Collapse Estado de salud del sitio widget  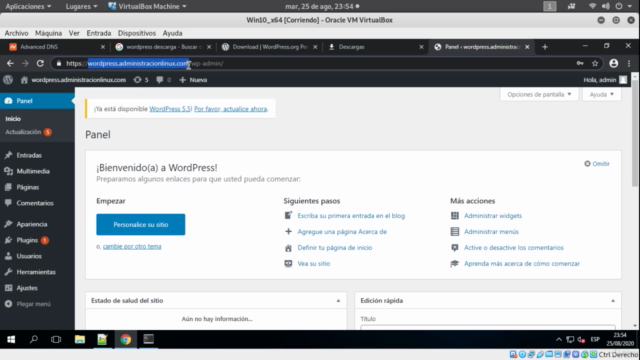pos(338,301)
